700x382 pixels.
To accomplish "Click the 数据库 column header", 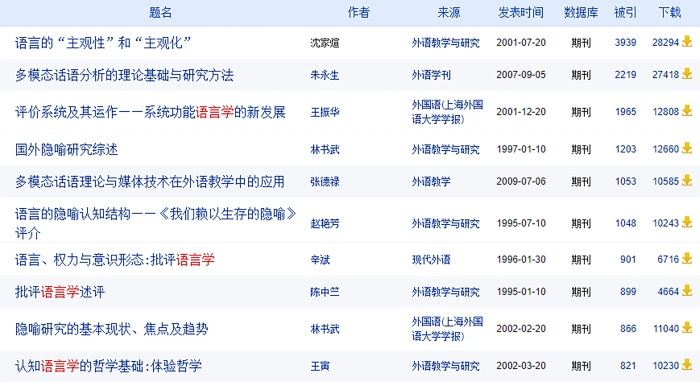I will tap(581, 12).
